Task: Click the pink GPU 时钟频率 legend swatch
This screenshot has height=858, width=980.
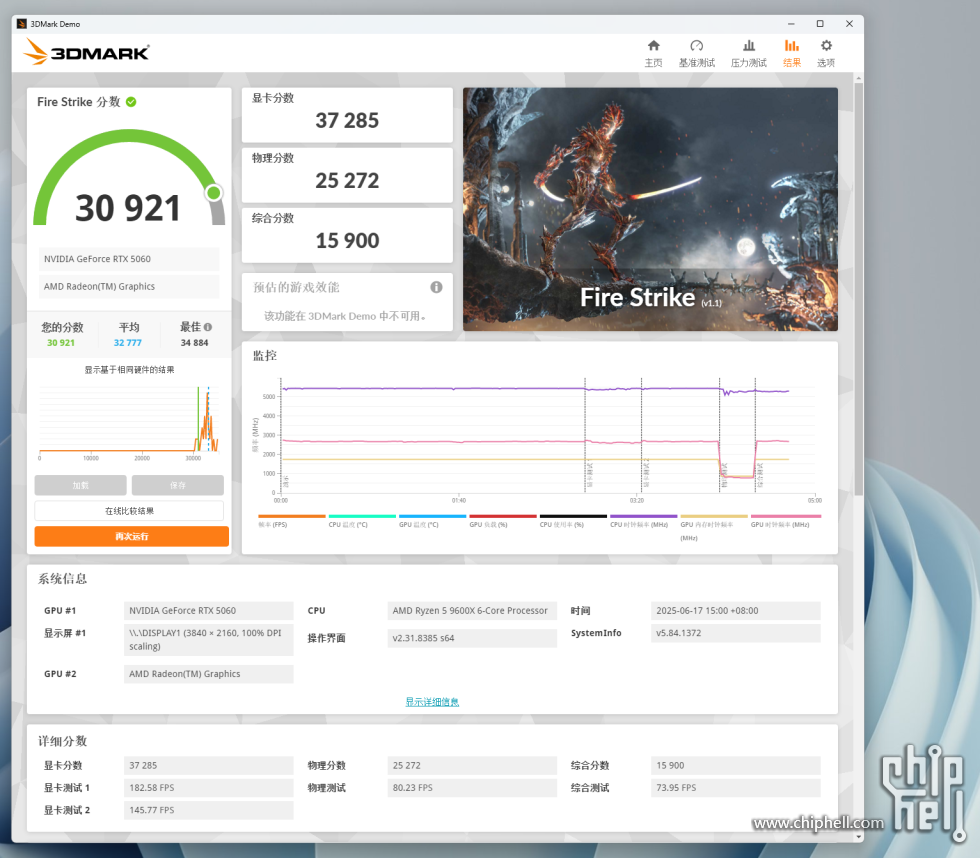Action: (x=786, y=516)
